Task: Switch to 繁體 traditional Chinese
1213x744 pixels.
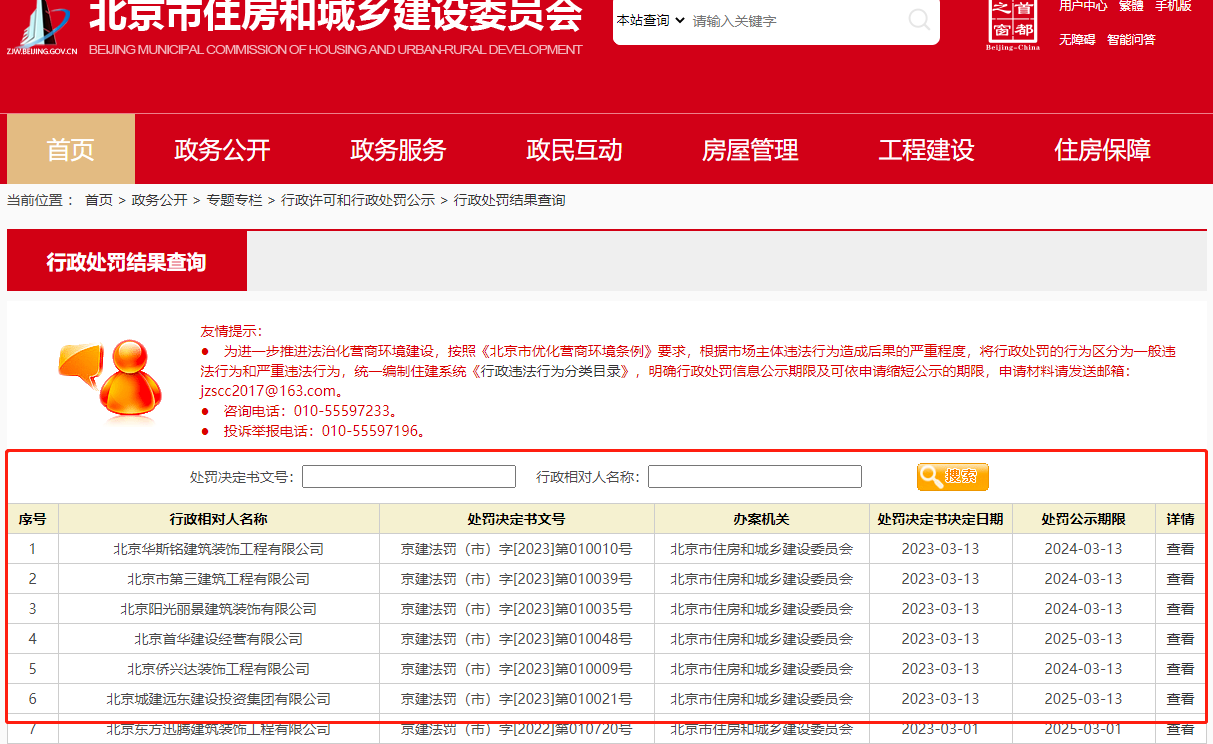Action: click(x=1131, y=6)
